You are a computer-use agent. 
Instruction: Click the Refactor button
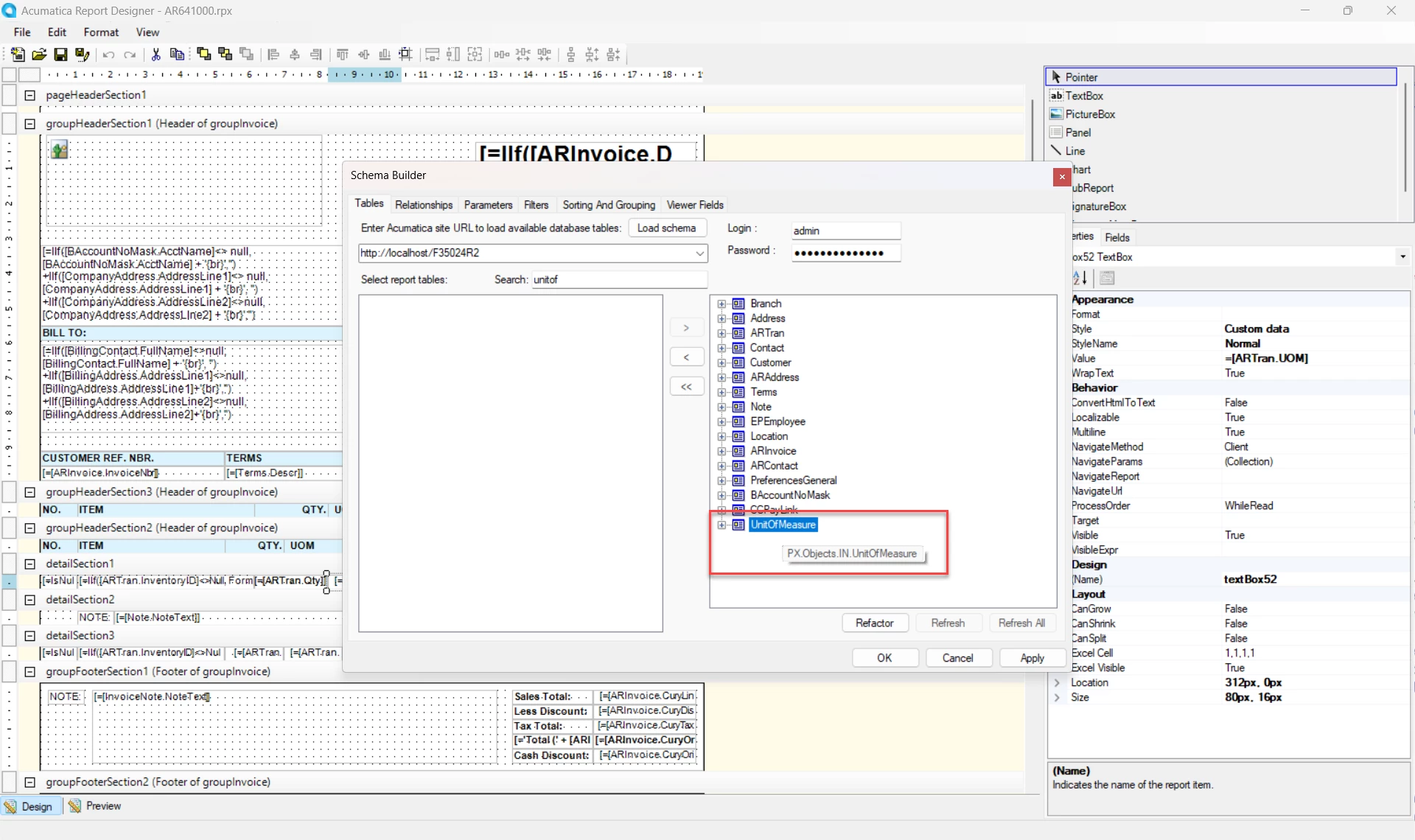[x=874, y=623]
